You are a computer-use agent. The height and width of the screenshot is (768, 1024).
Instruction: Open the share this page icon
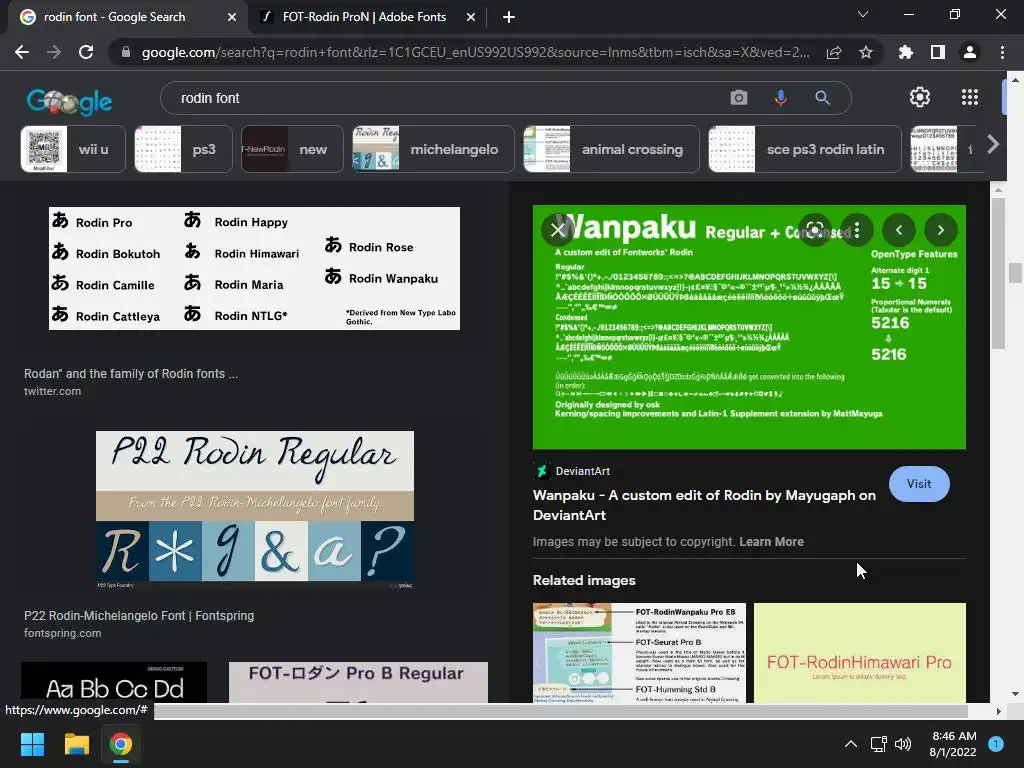[x=834, y=52]
